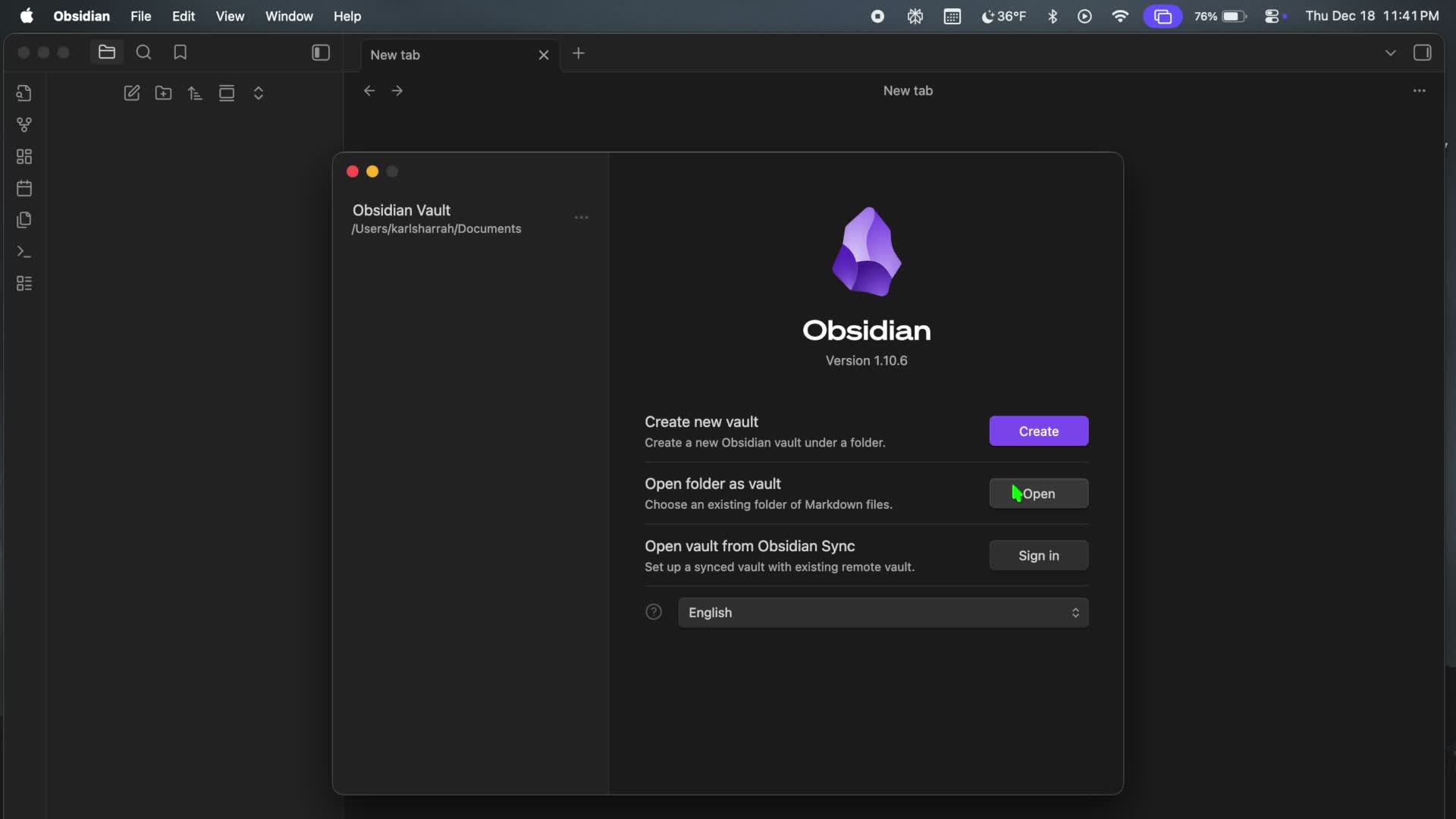1456x819 pixels.
Task: Close the New tab
Action: (544, 55)
